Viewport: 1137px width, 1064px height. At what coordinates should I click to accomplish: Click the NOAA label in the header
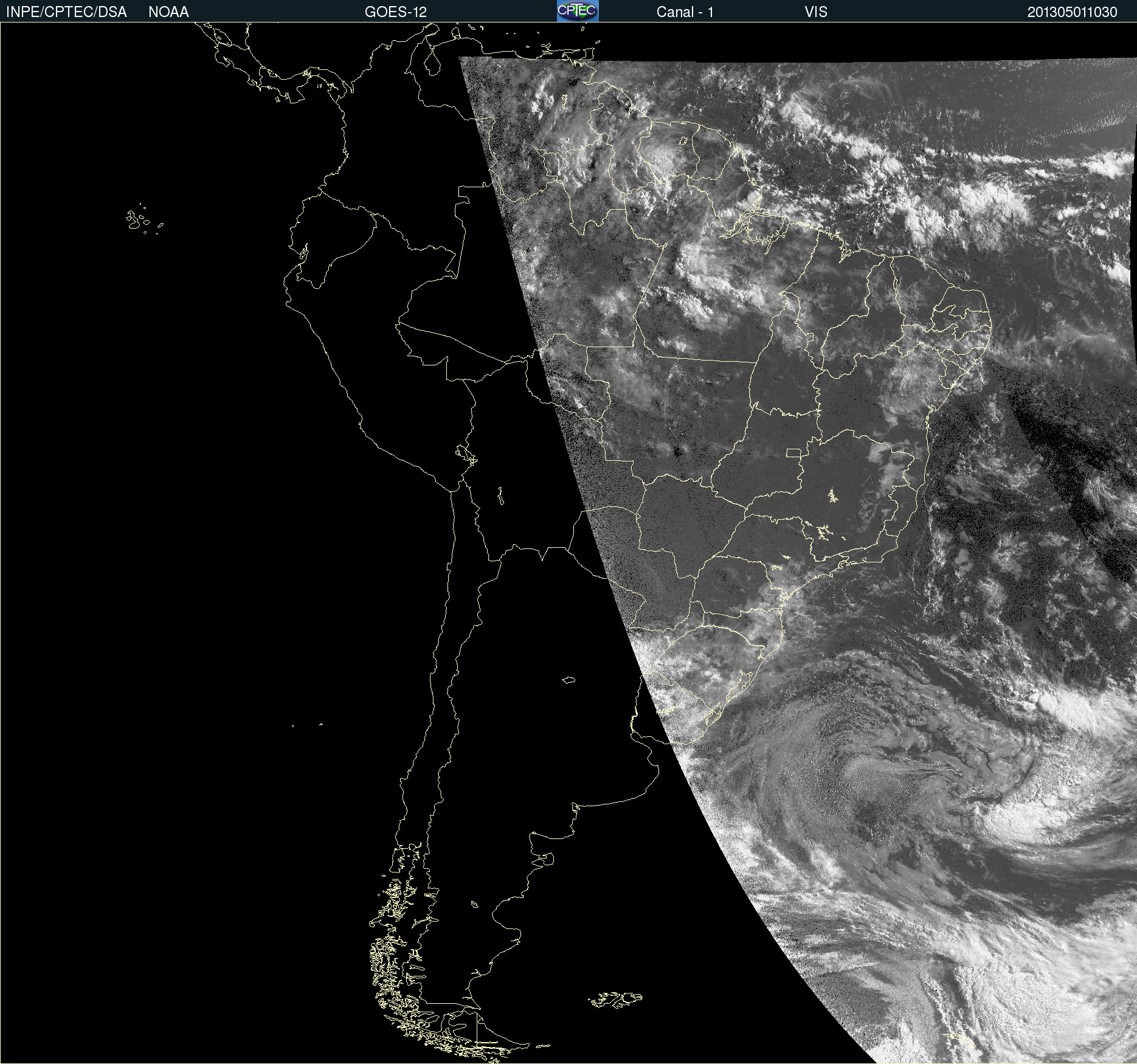tap(168, 12)
